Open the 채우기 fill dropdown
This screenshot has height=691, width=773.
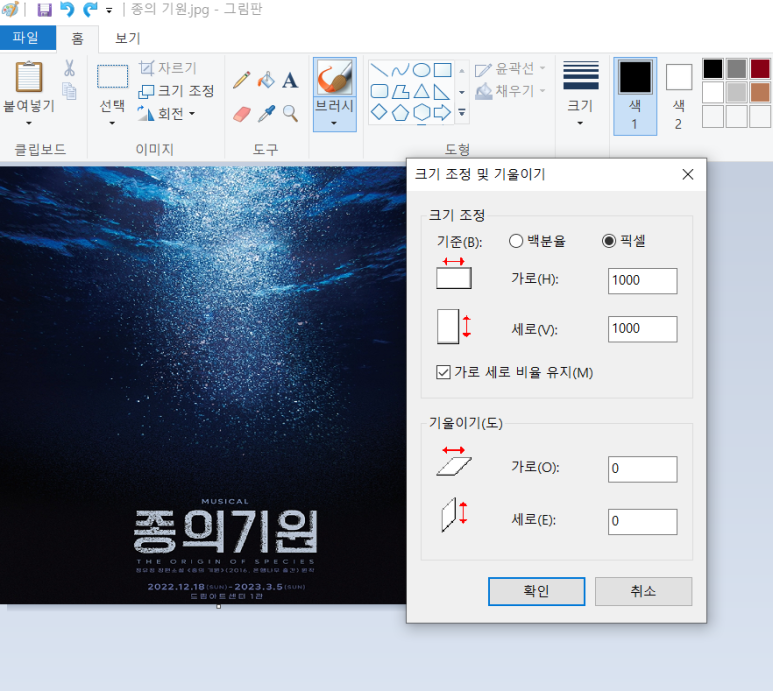pos(510,91)
